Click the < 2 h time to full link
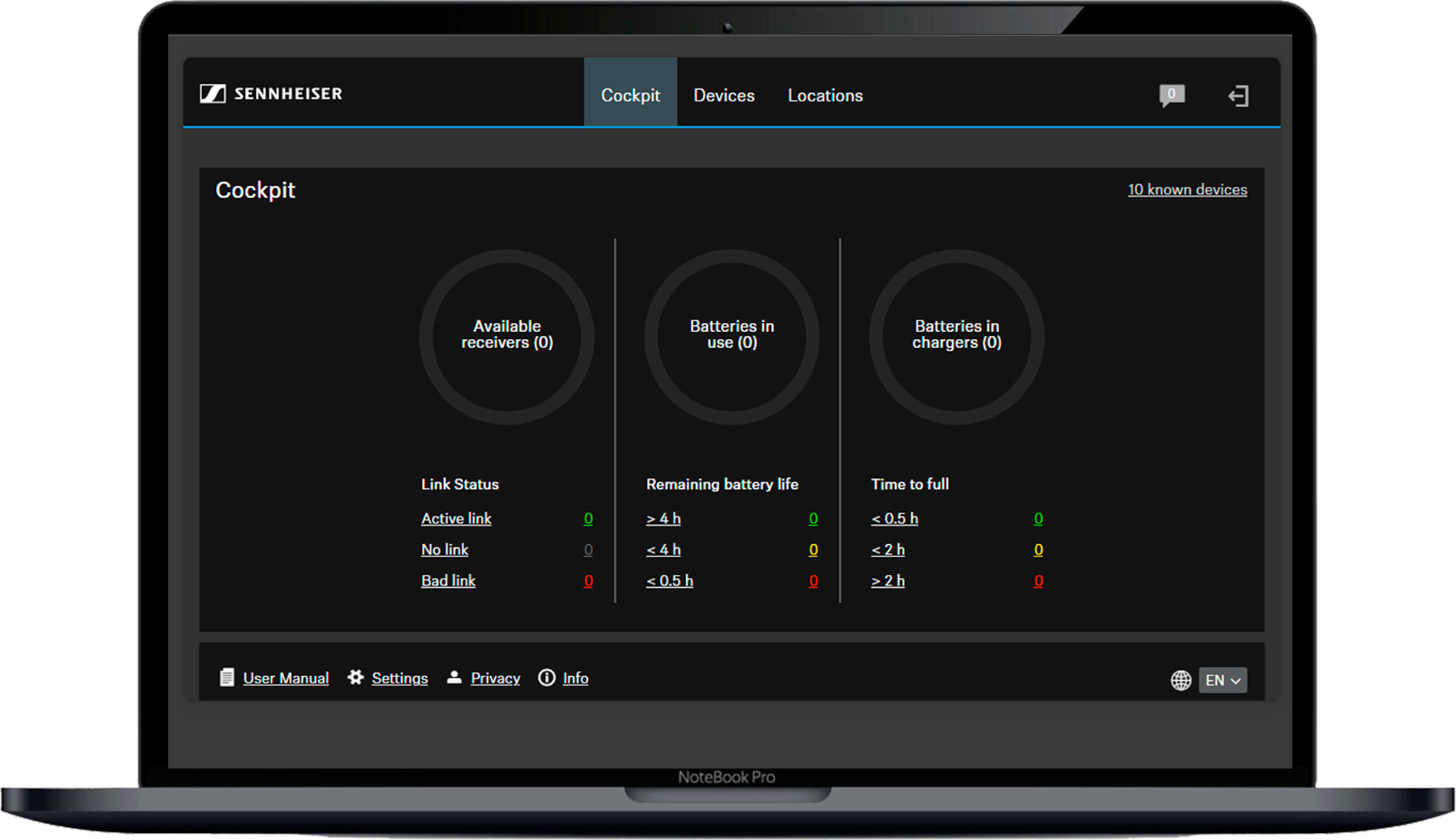The width and height of the screenshot is (1456, 840). tap(887, 549)
